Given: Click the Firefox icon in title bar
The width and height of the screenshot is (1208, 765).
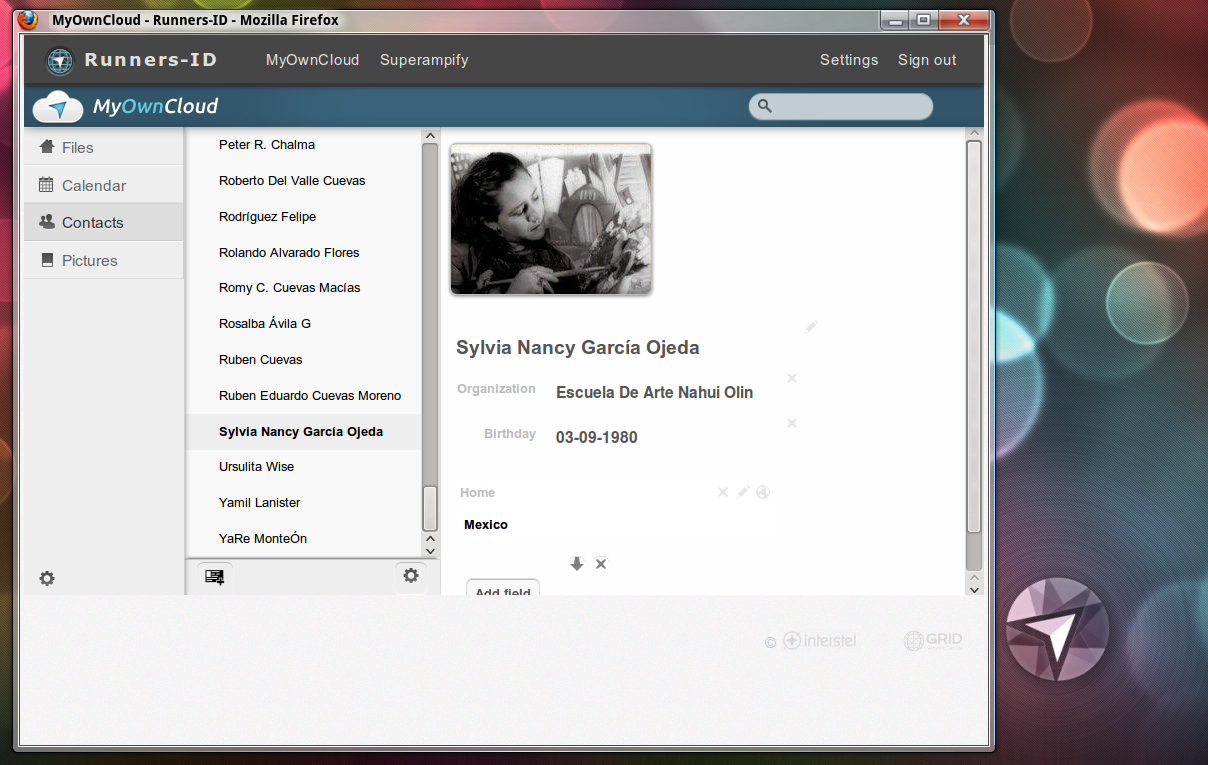Looking at the screenshot, I should point(28,20).
